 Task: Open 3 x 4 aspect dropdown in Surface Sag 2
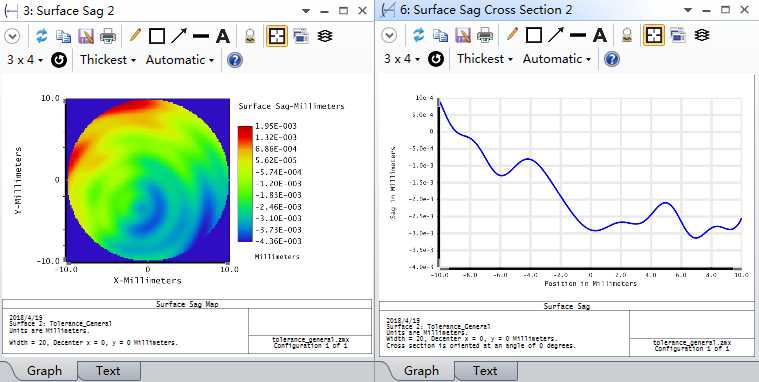(25, 60)
